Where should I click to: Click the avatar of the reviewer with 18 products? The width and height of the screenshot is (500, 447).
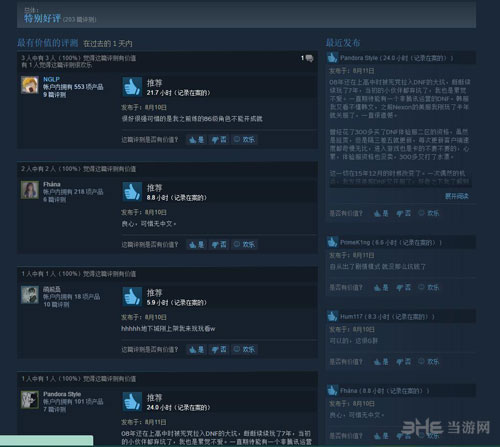coord(30,295)
